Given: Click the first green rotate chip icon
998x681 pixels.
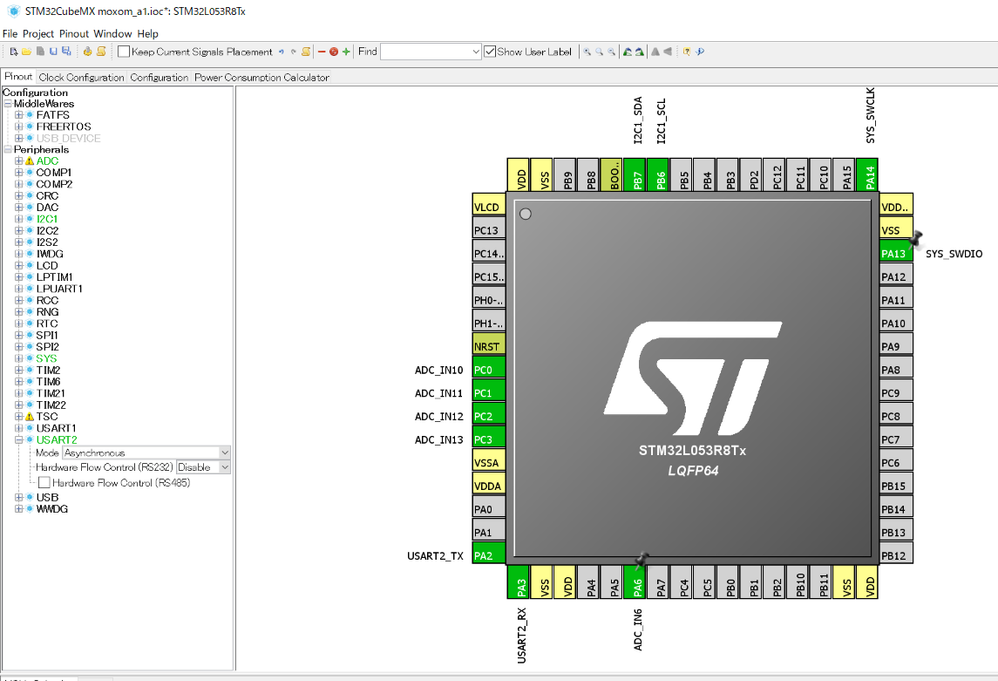Looking at the screenshot, I should coord(628,52).
